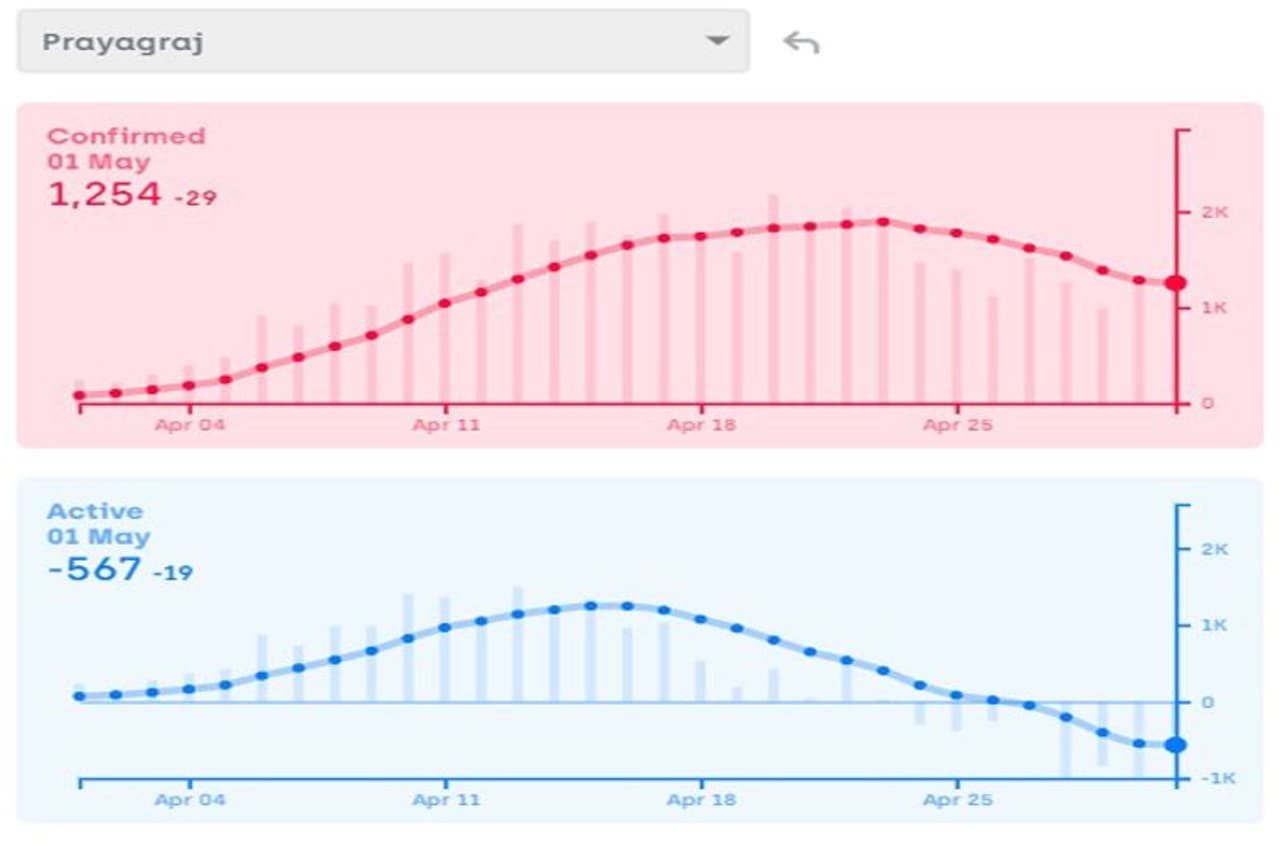Click Apr 18 label on Active chart axis
Viewport: 1280px width, 845px height.
pos(701,800)
